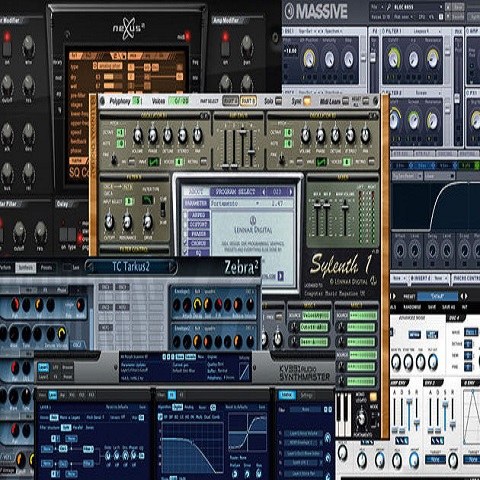480x480 pixels.
Task: Flip the 12/24 dB filter slope switch
Action: pyautogui.click(x=163, y=209)
